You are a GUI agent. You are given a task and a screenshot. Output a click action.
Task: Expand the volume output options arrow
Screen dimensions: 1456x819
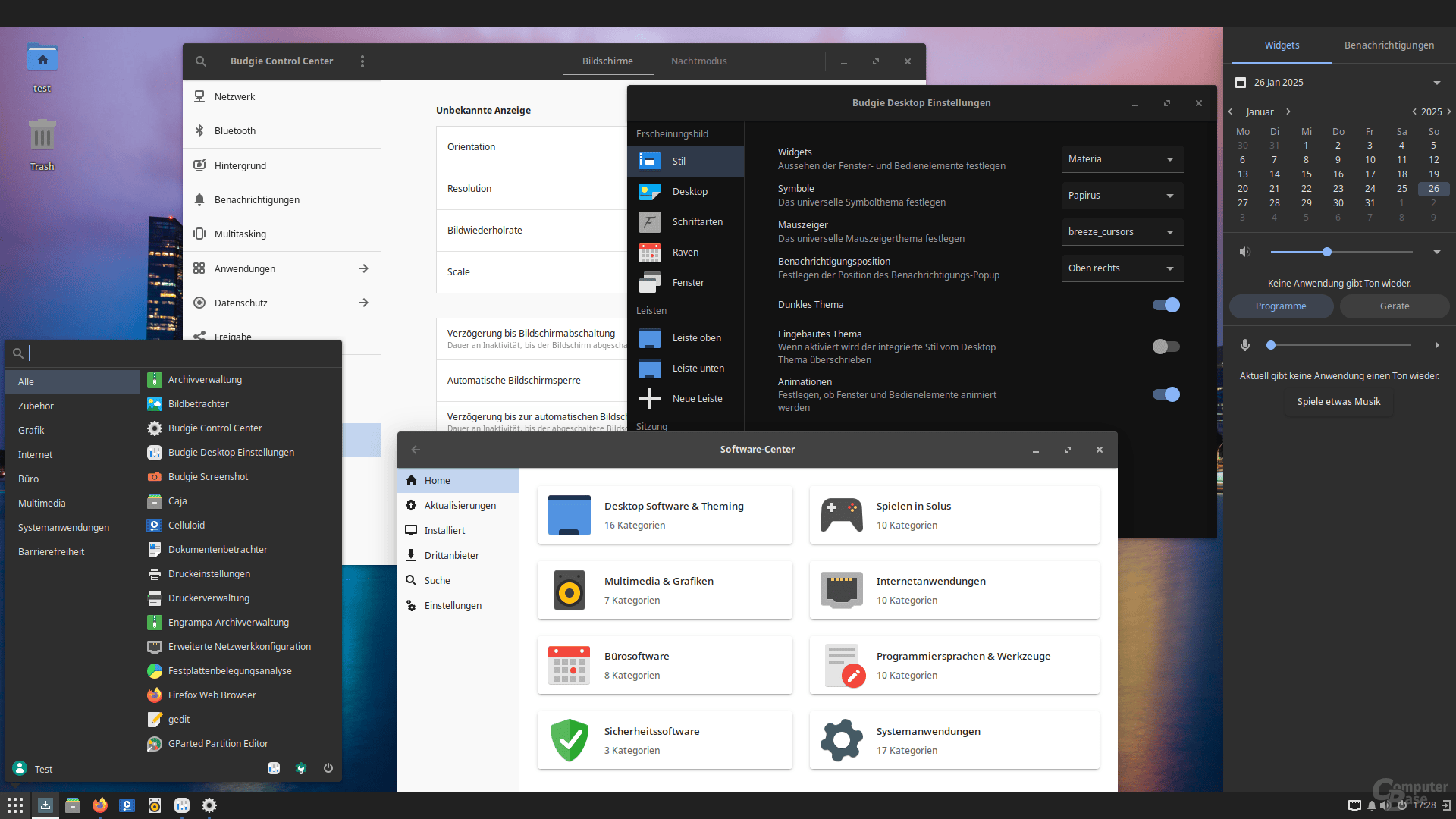pyautogui.click(x=1437, y=252)
